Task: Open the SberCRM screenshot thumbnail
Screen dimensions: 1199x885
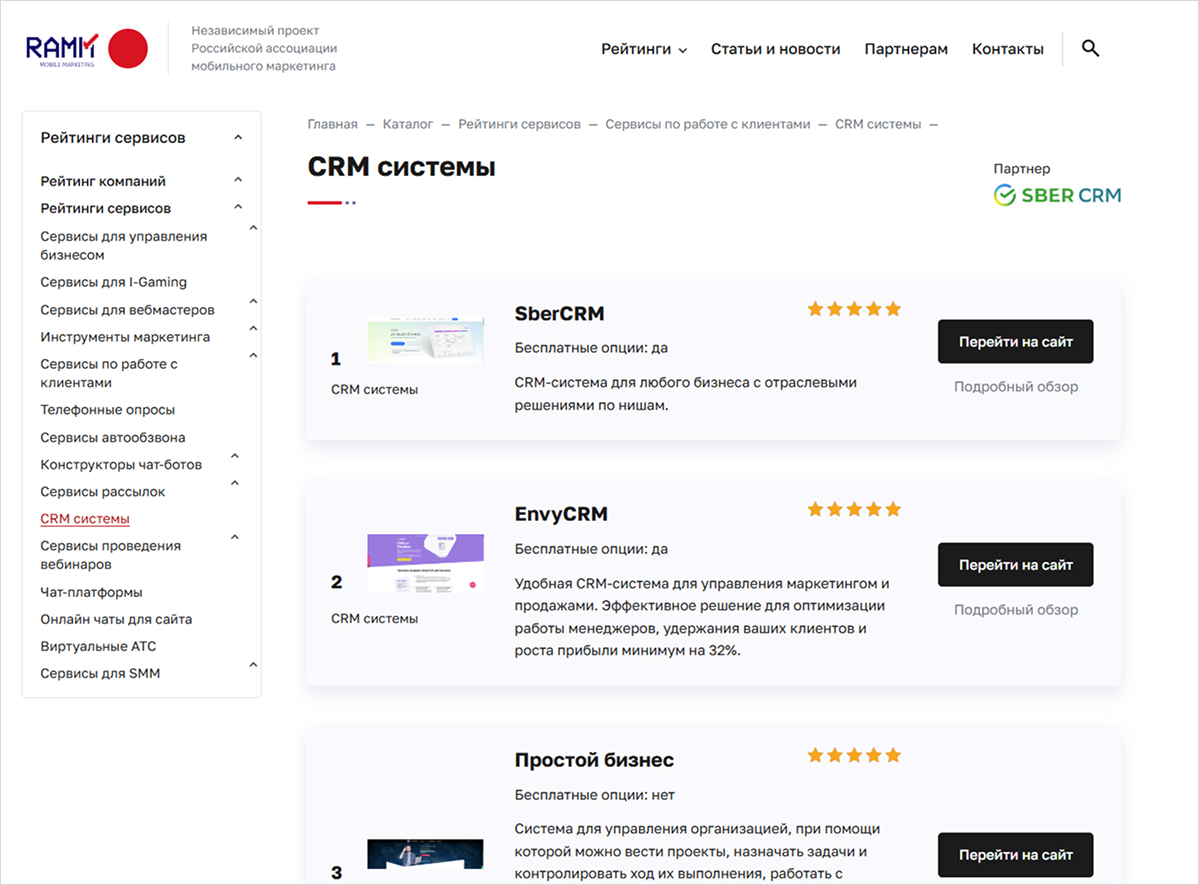Action: (425, 340)
